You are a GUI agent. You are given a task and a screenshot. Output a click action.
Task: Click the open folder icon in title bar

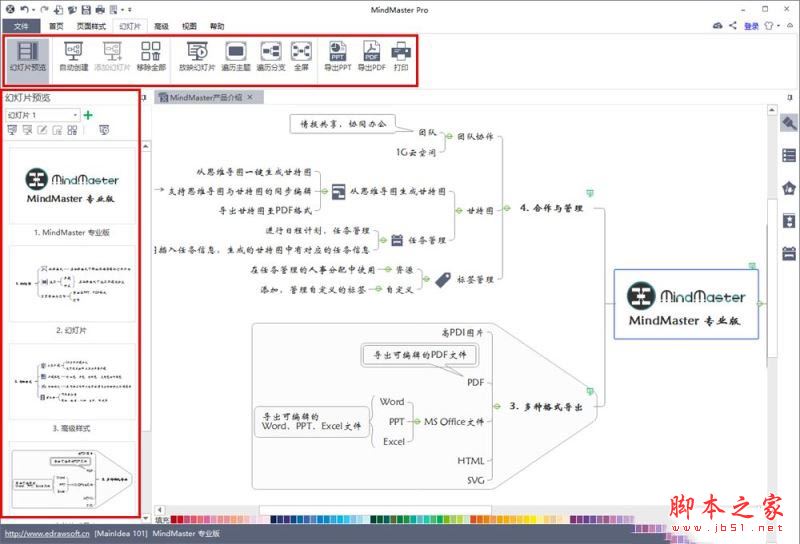pyautogui.click(x=72, y=9)
